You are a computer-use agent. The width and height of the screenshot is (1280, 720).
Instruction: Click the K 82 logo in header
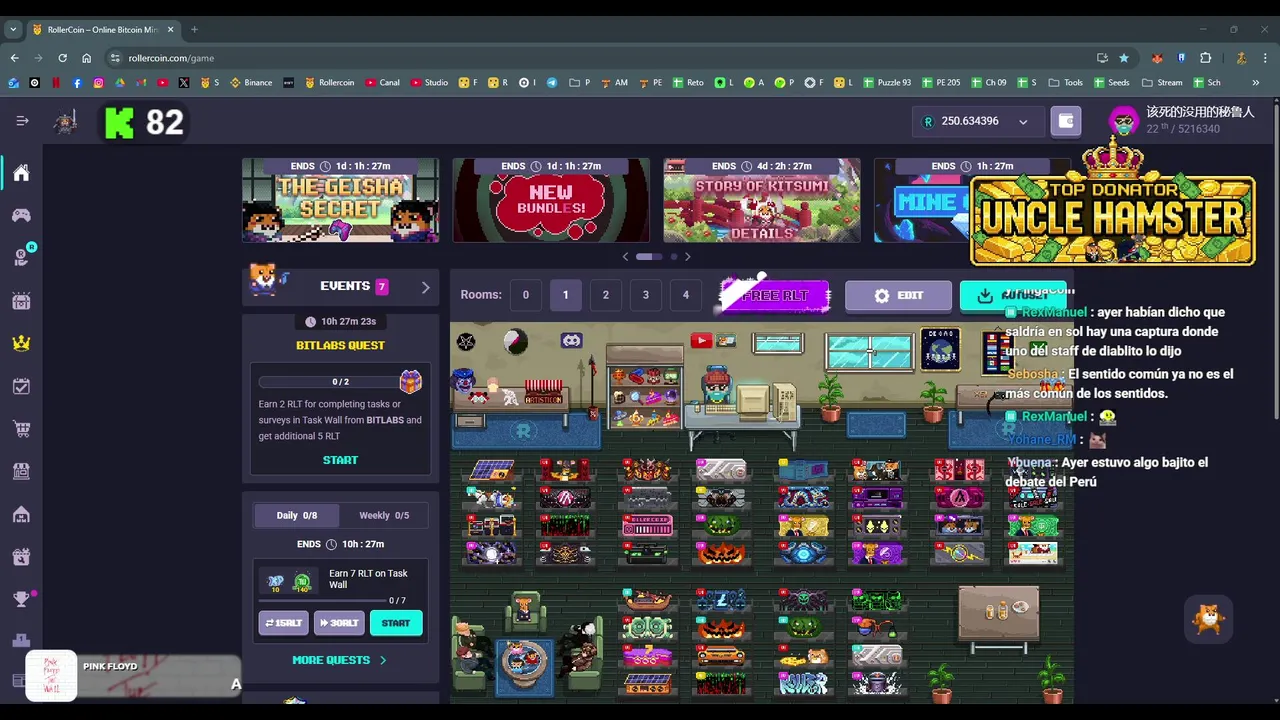click(x=145, y=122)
